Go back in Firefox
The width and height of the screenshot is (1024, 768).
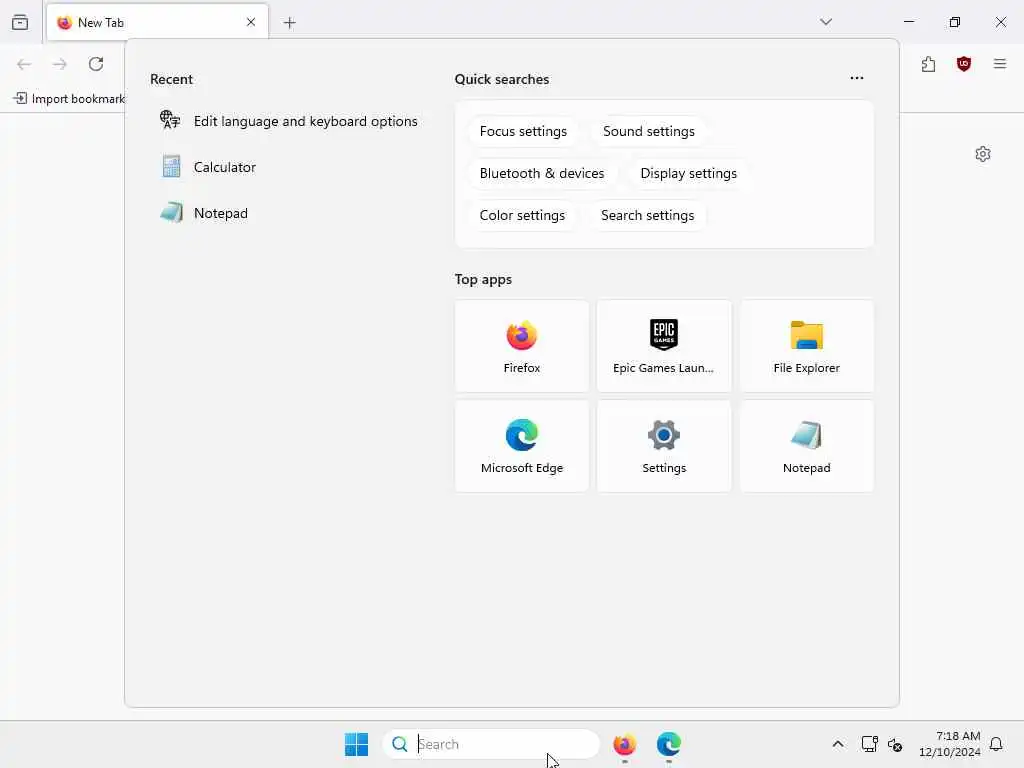click(24, 64)
